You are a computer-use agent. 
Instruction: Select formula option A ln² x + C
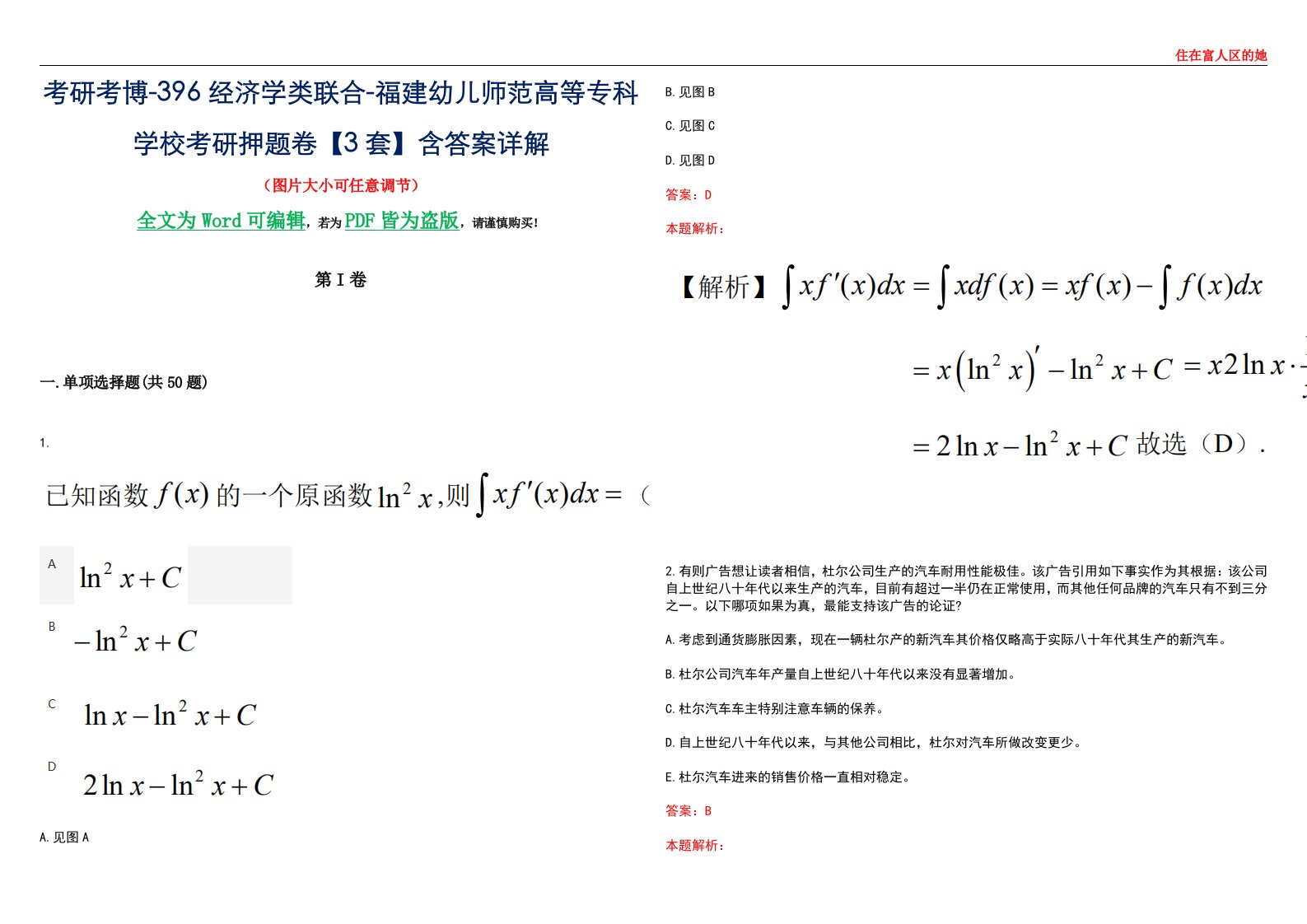130,576
